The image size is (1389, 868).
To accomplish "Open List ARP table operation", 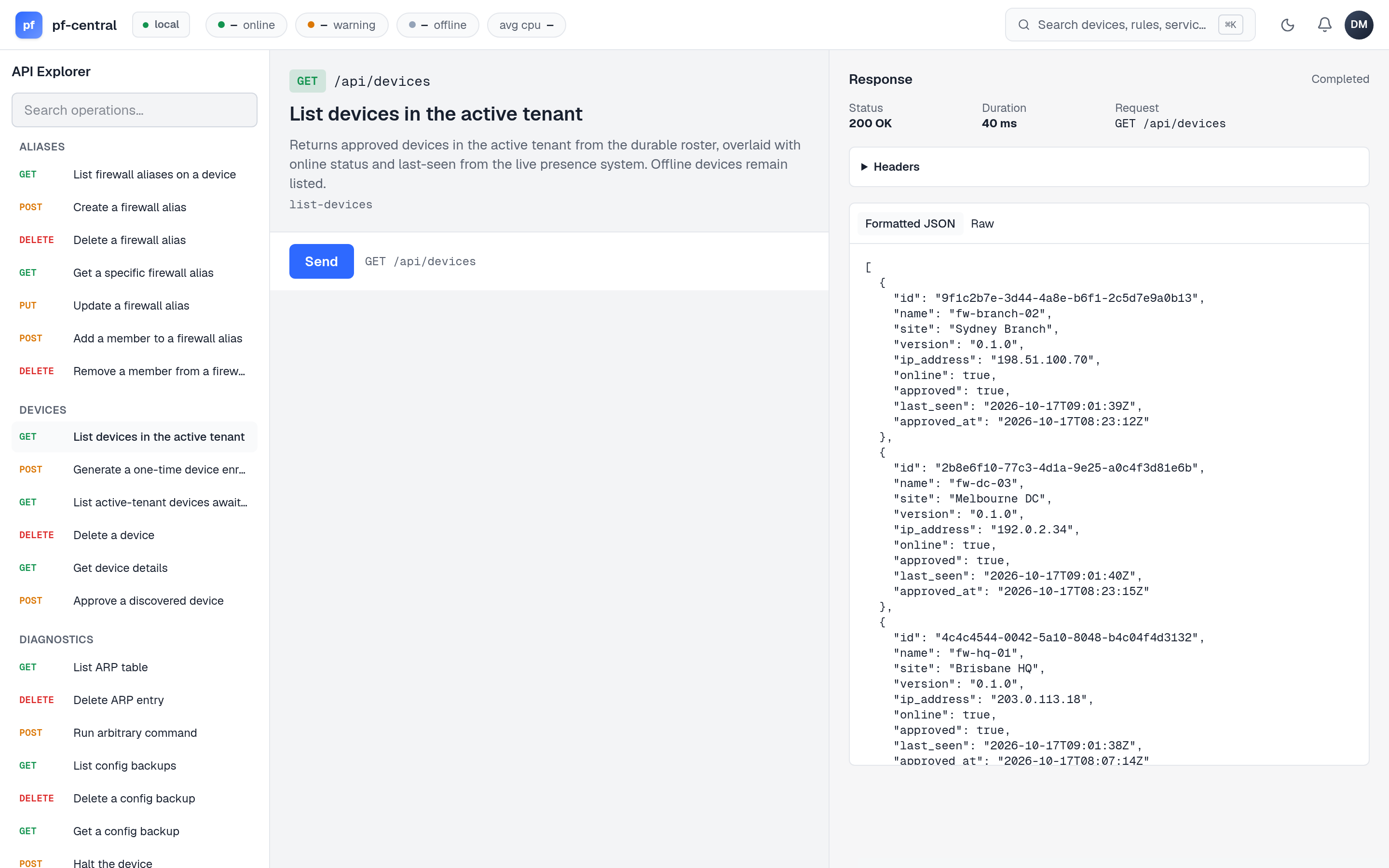I will coord(134,667).
